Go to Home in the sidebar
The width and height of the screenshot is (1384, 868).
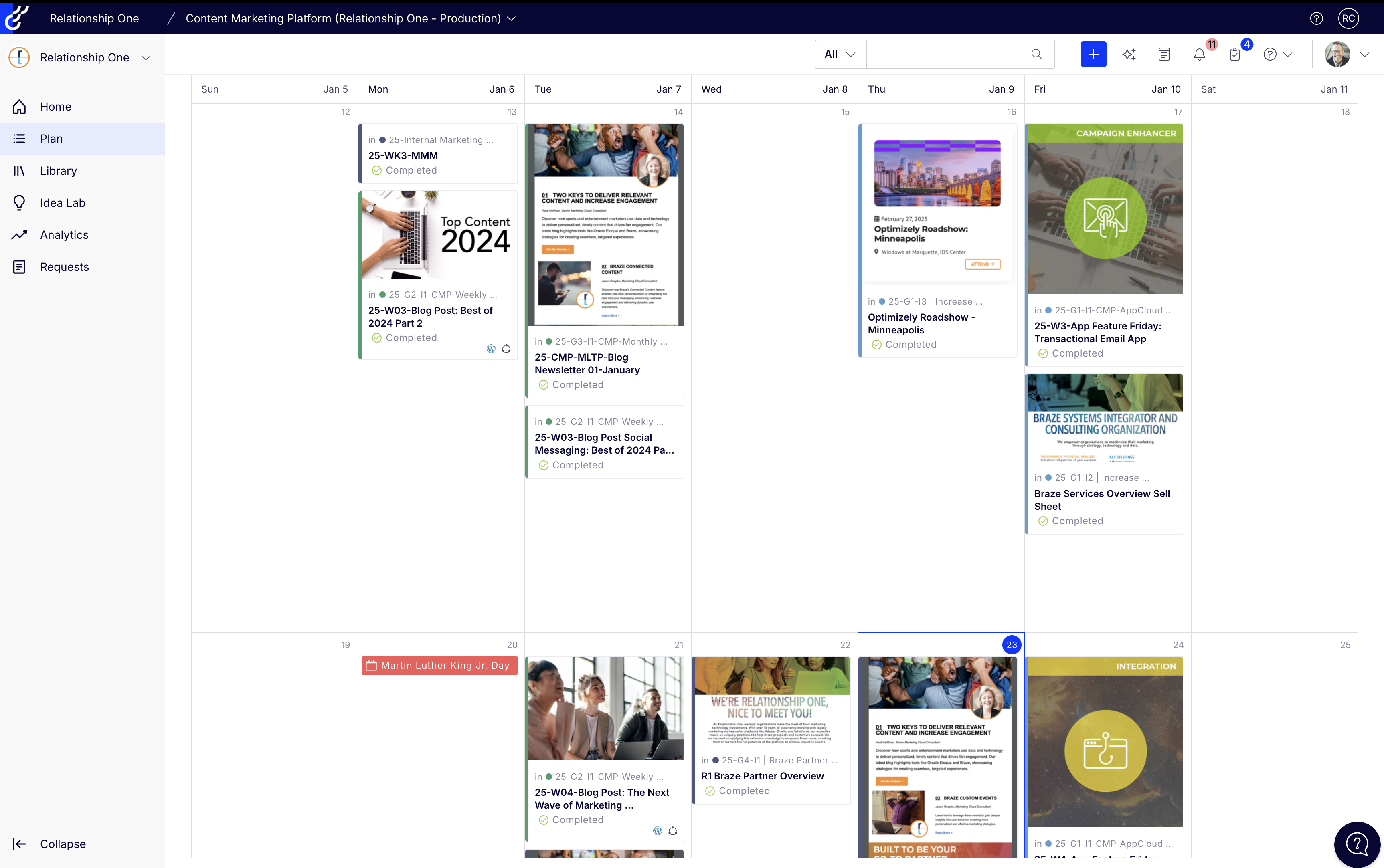56,106
